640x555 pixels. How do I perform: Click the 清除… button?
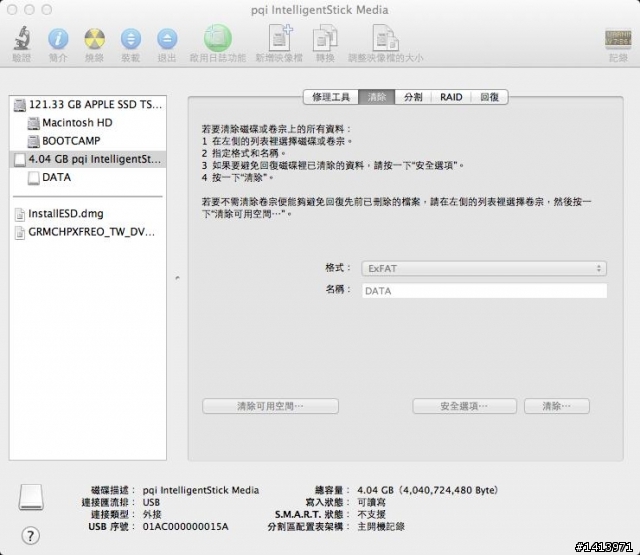pyautogui.click(x=557, y=406)
